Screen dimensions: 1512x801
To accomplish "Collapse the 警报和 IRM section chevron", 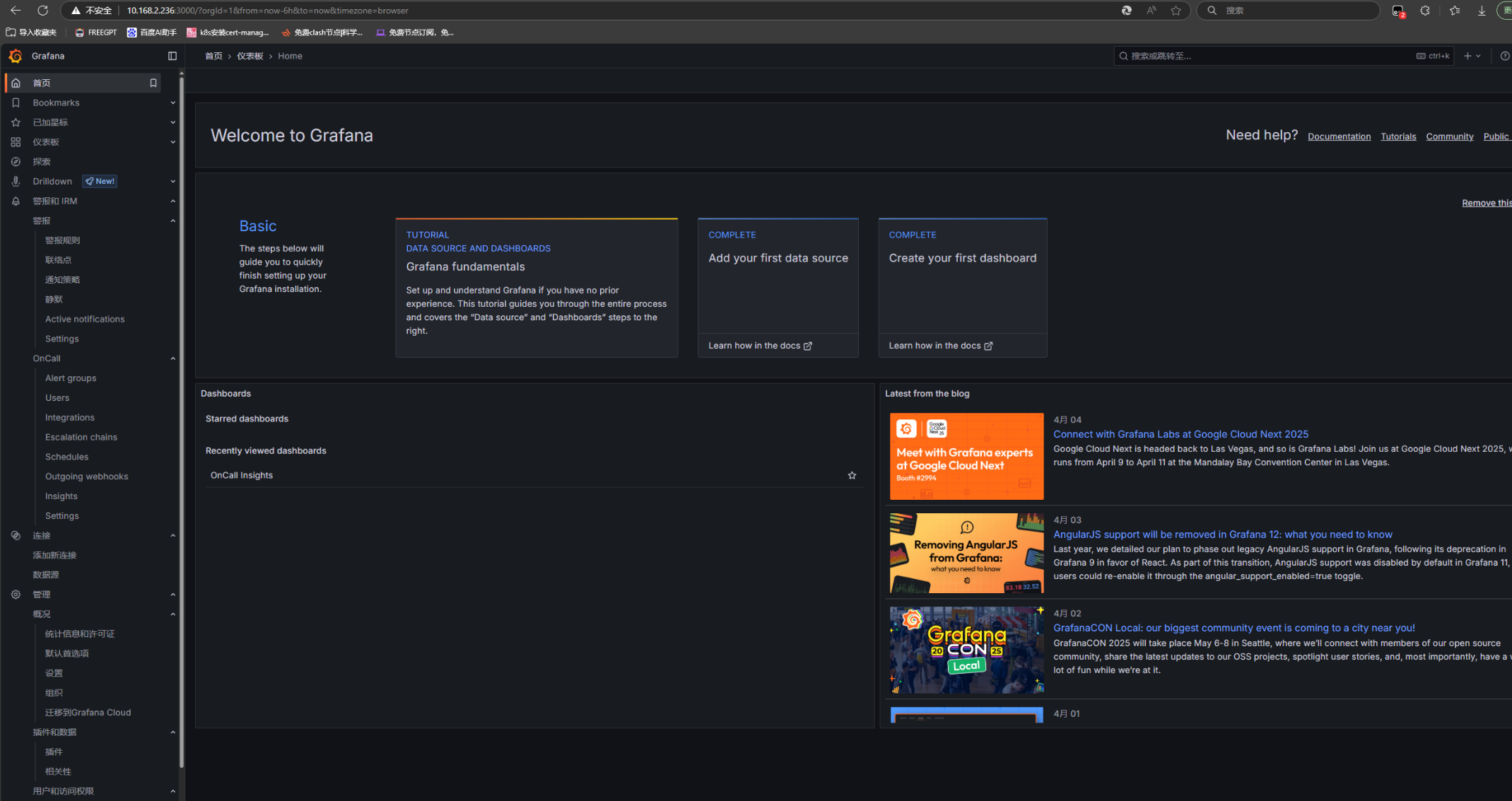I will coord(172,201).
